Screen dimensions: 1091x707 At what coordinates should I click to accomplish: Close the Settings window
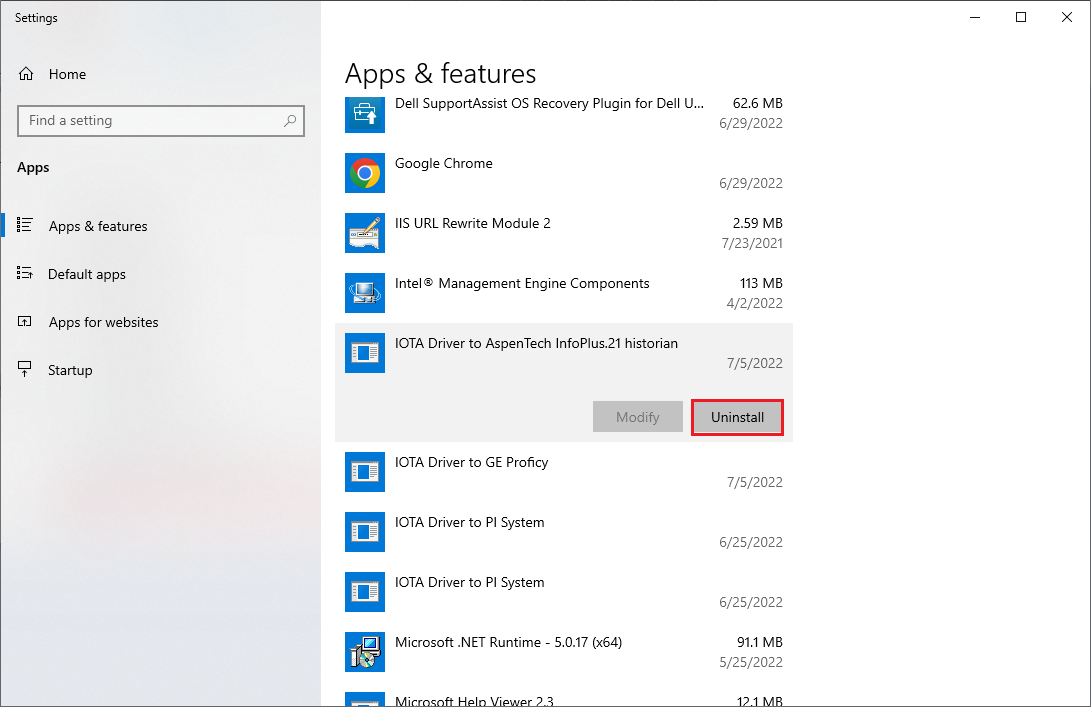(1067, 17)
